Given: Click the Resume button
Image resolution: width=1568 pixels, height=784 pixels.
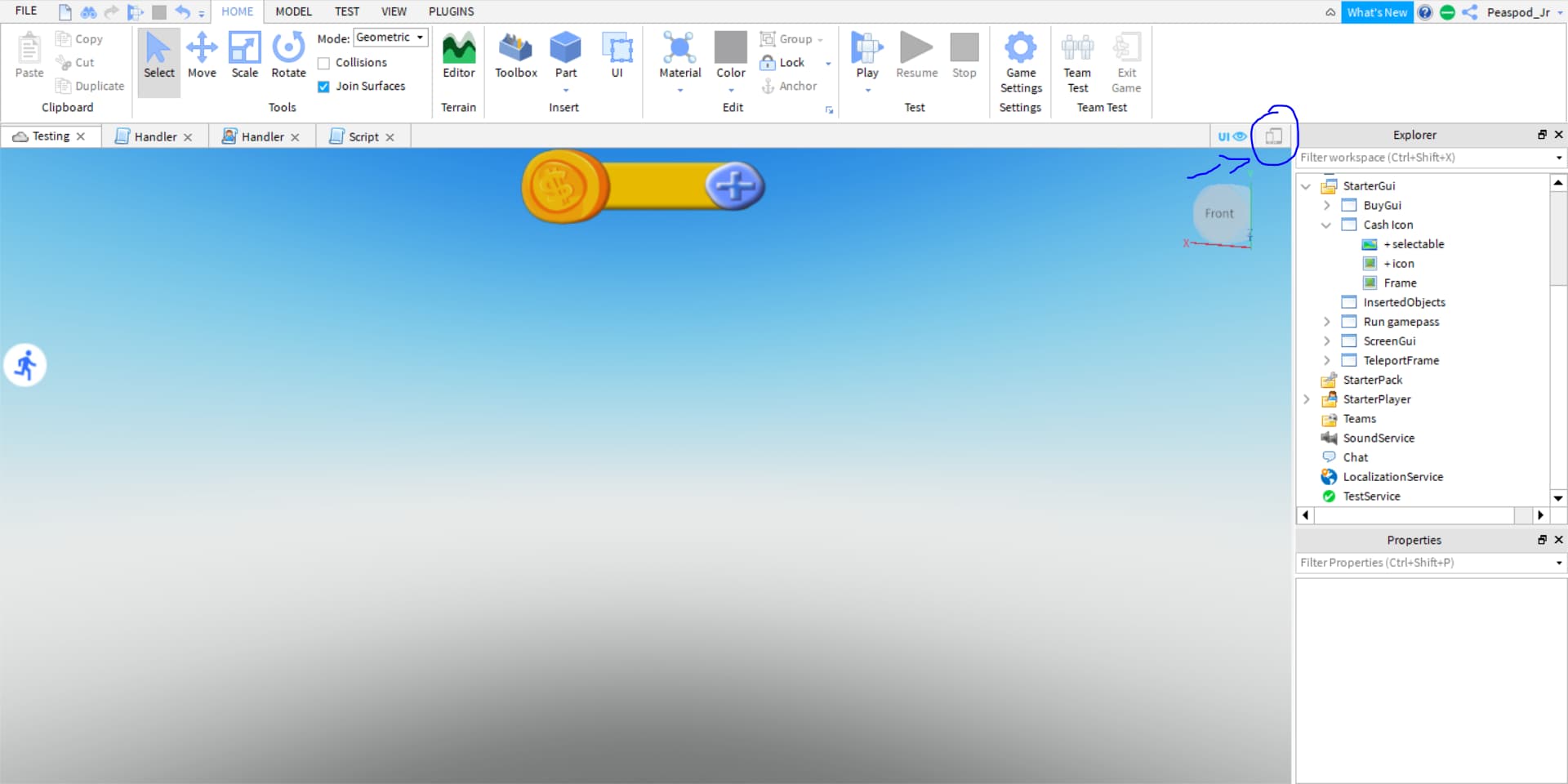Looking at the screenshot, I should click(916, 56).
